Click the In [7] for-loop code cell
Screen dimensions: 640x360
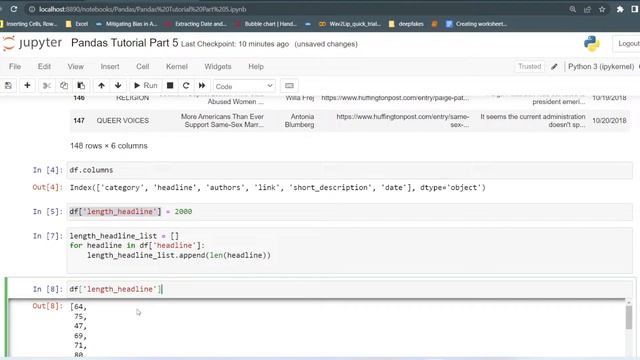(x=349, y=251)
